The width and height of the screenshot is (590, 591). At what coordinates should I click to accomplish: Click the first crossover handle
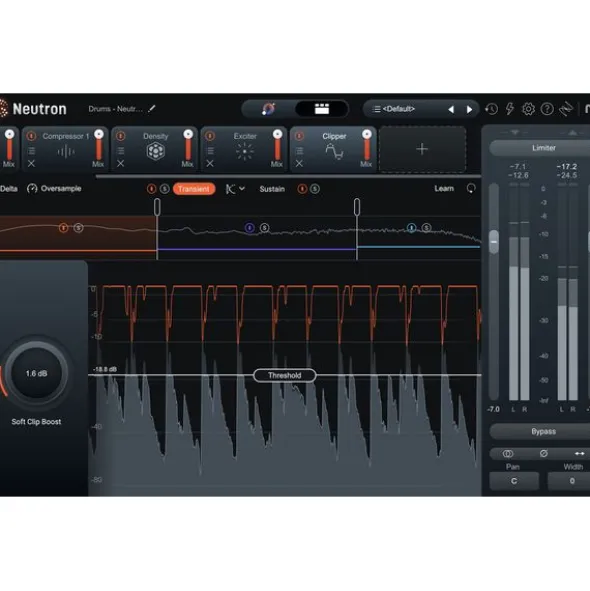pos(157,207)
